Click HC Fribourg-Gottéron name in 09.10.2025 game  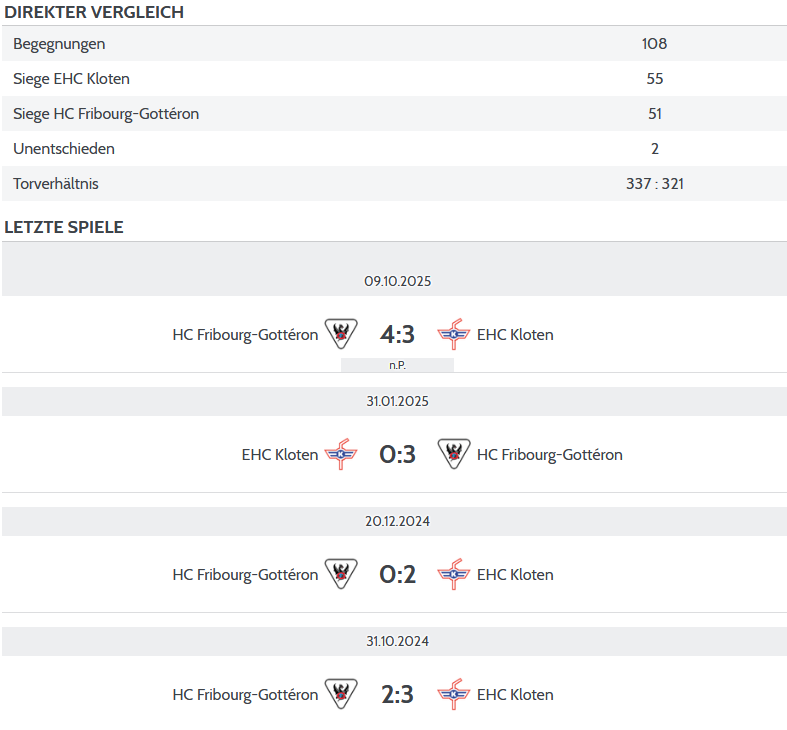click(245, 334)
